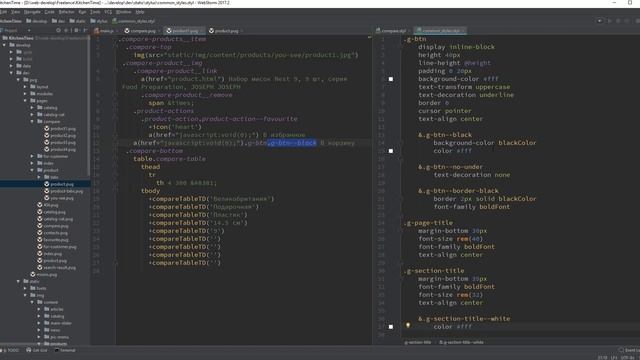The width and height of the screenshot is (640, 360).
Task: Click the hide Project panel icon
Action: (85, 30)
